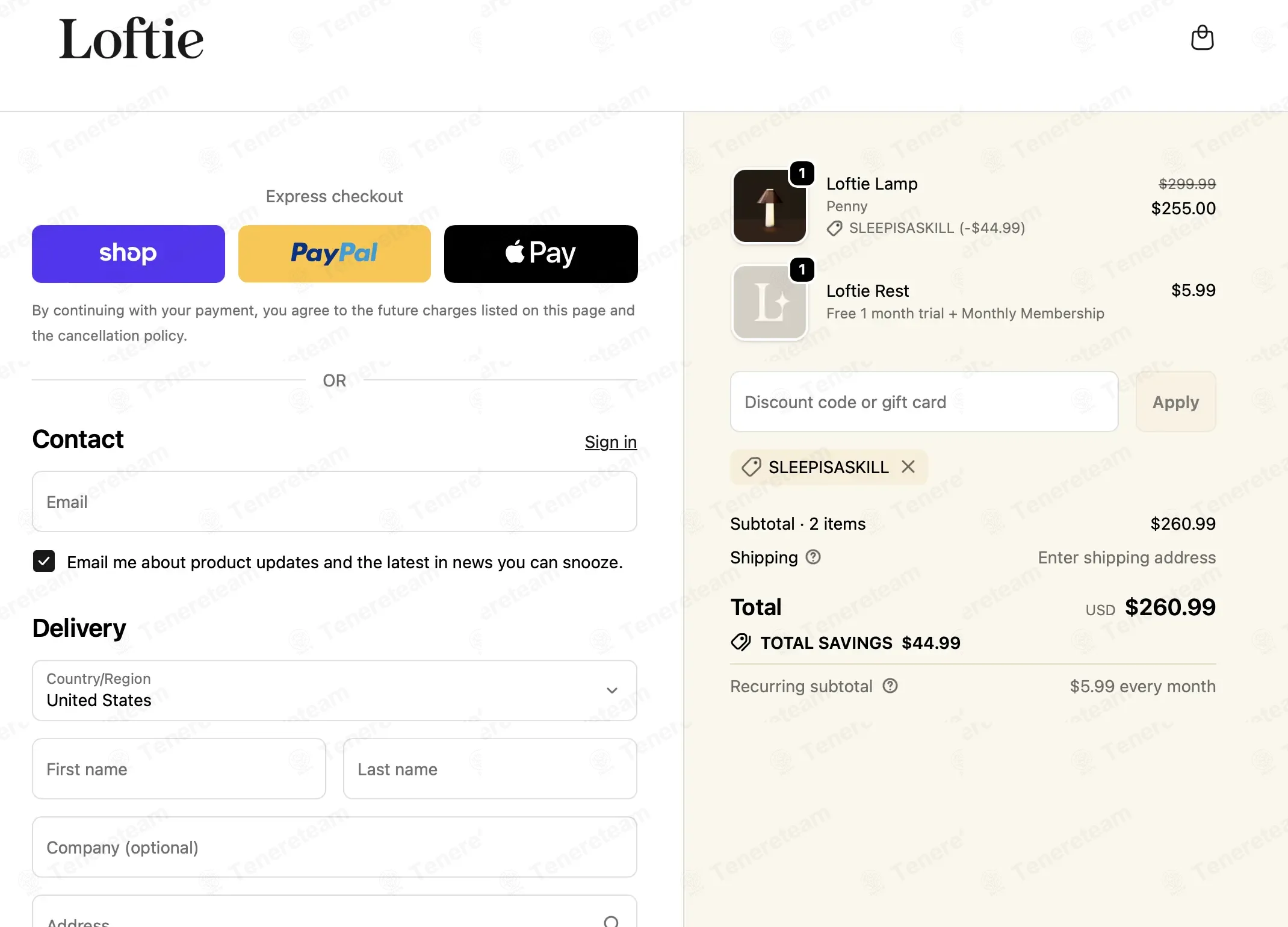
Task: Click the Total Savings tag icon
Action: pos(741,643)
